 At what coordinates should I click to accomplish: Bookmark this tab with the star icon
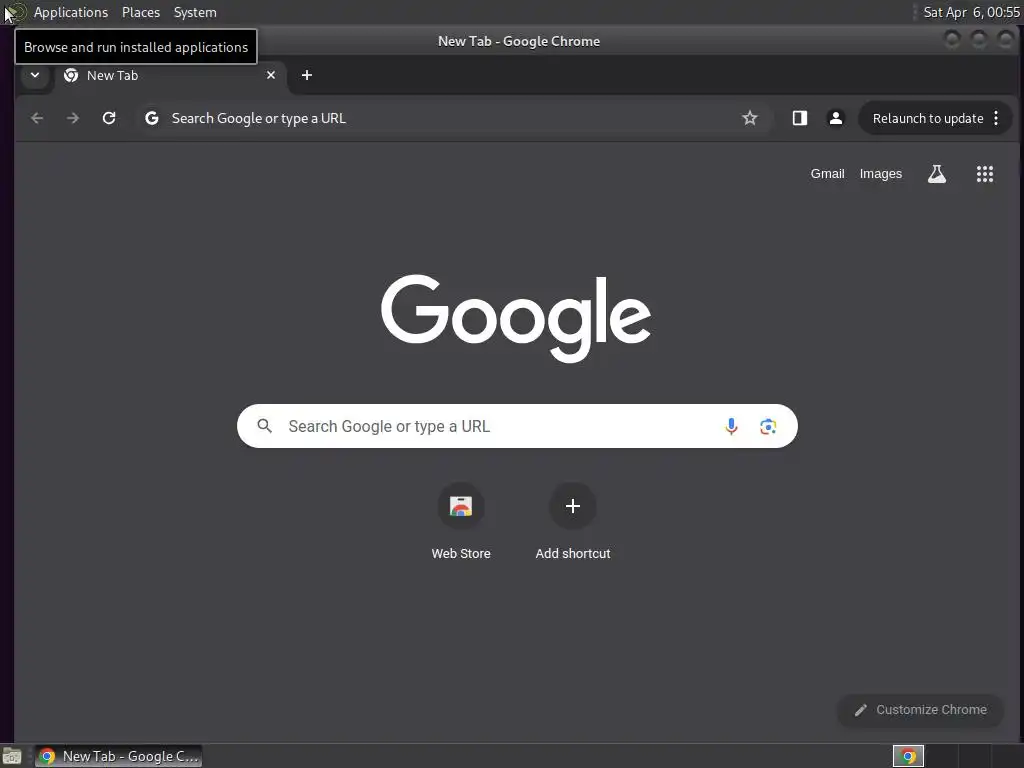coord(750,118)
